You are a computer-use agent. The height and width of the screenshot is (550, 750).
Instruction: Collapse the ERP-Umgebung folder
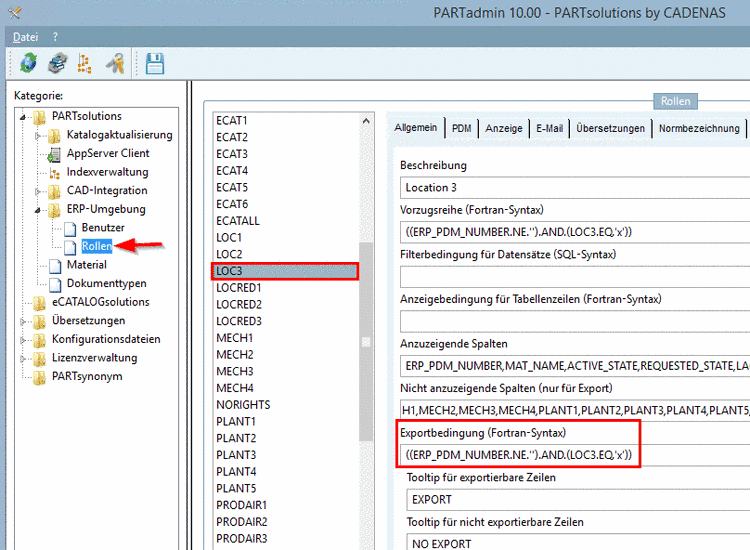tap(38, 210)
